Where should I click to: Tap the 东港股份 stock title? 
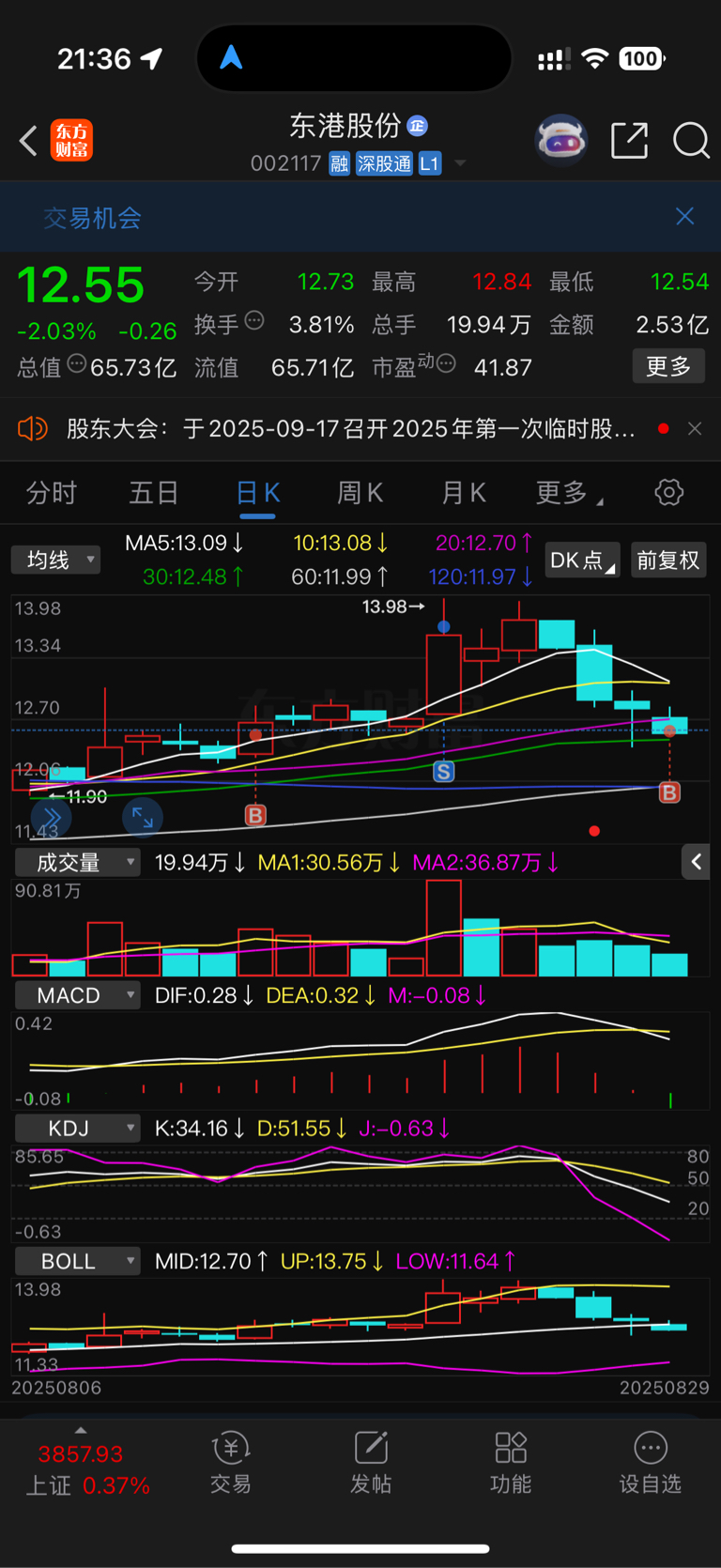point(345,125)
